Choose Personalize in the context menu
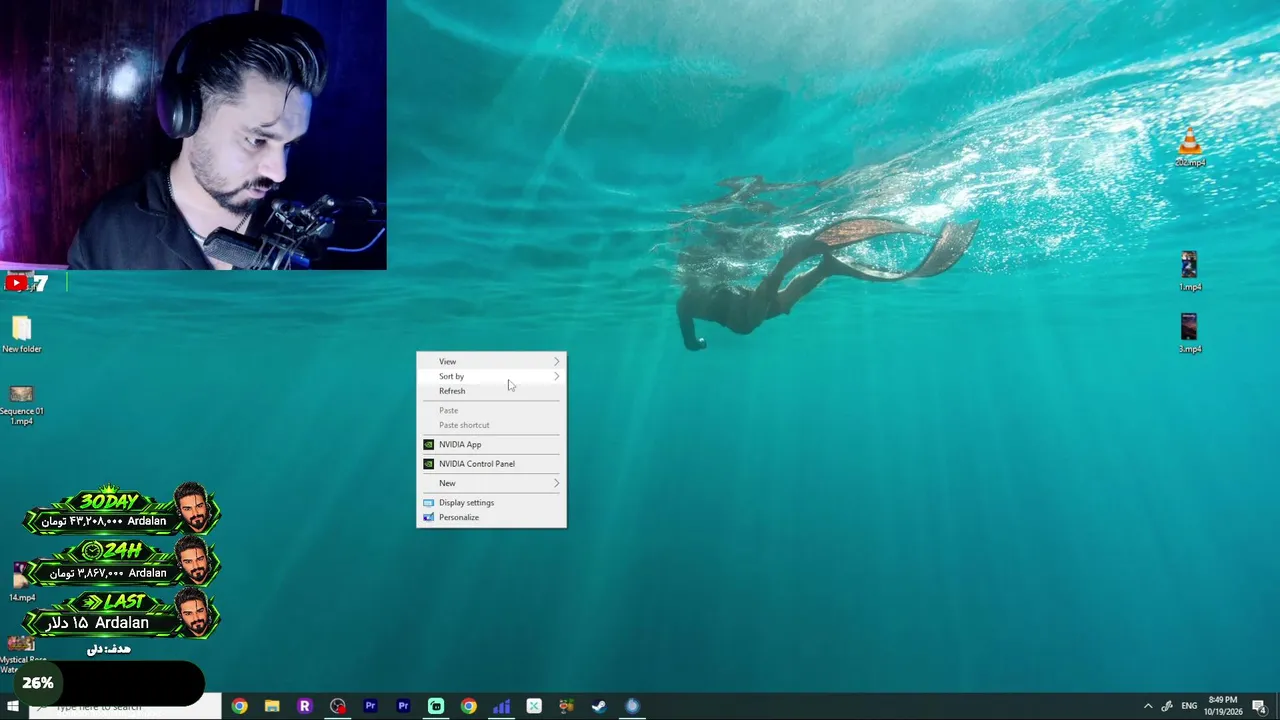1280x720 pixels. pos(491,517)
